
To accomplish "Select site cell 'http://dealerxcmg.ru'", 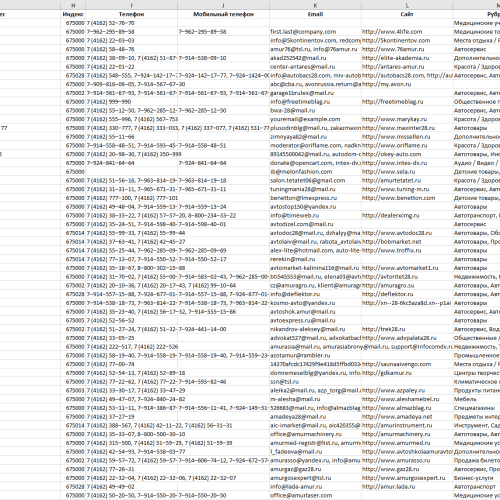I will [x=407, y=215].
